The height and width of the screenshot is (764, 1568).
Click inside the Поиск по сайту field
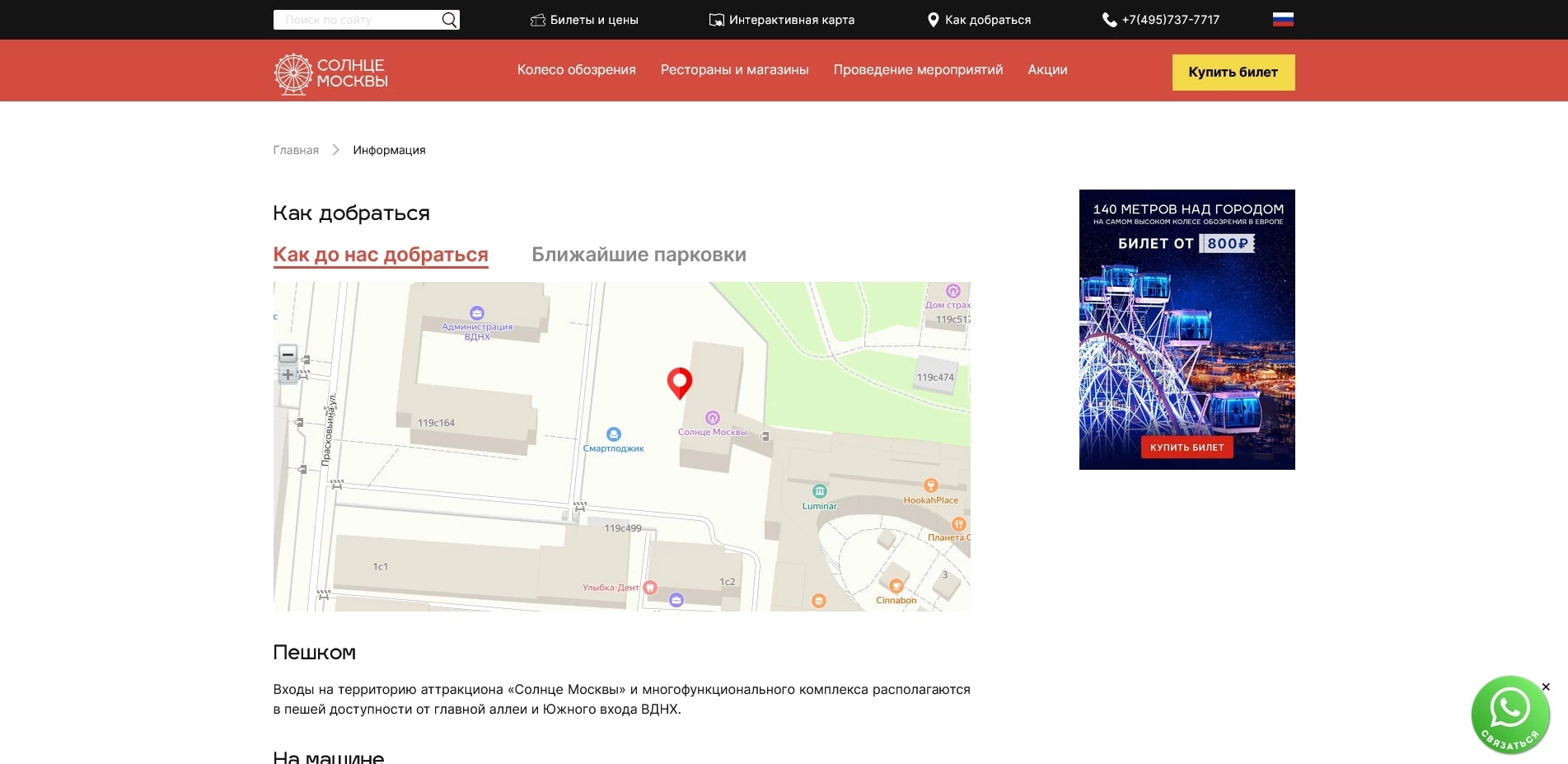pyautogui.click(x=354, y=19)
